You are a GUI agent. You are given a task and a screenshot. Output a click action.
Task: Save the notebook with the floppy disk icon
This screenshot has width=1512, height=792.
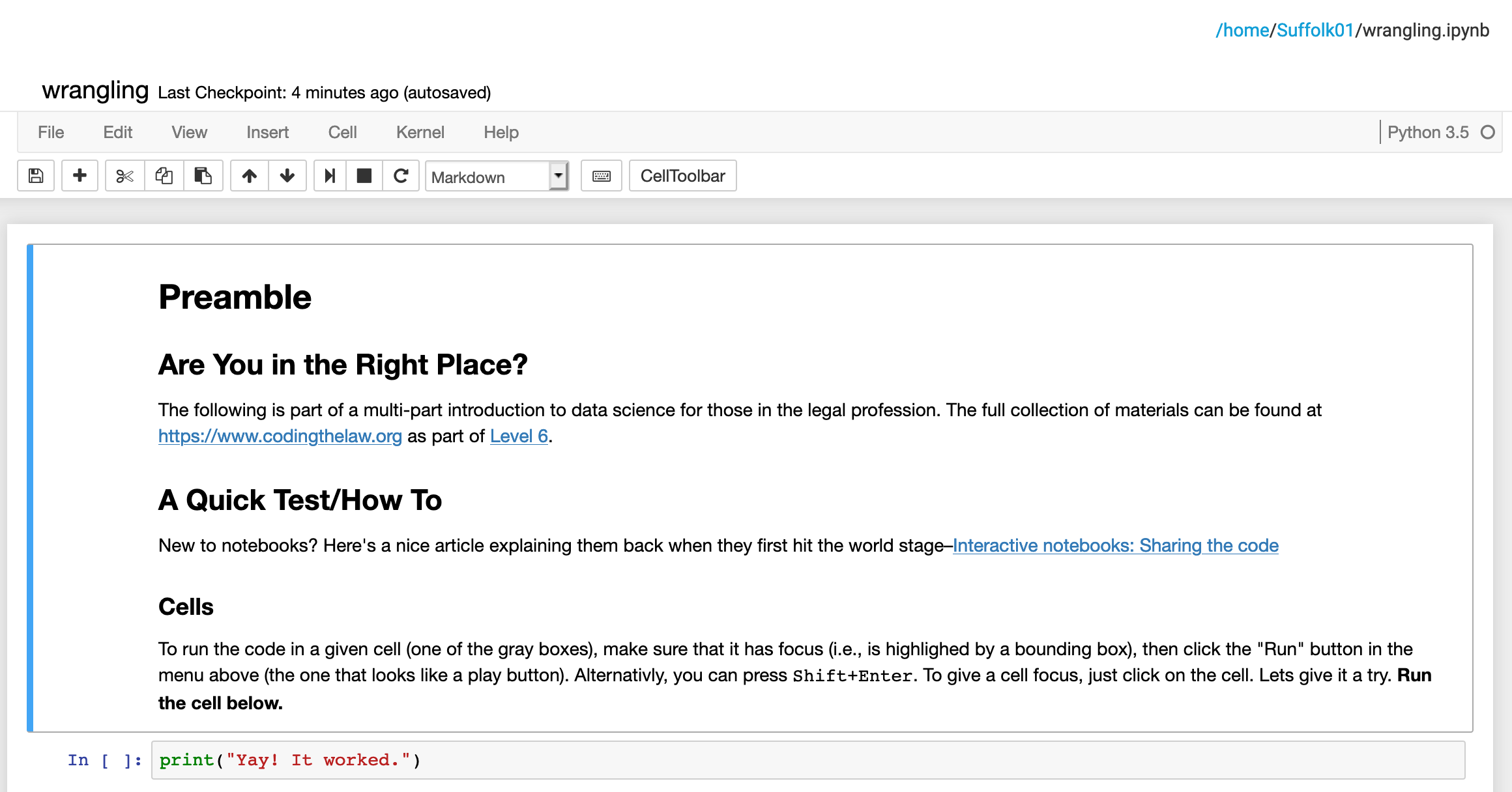tap(36, 176)
